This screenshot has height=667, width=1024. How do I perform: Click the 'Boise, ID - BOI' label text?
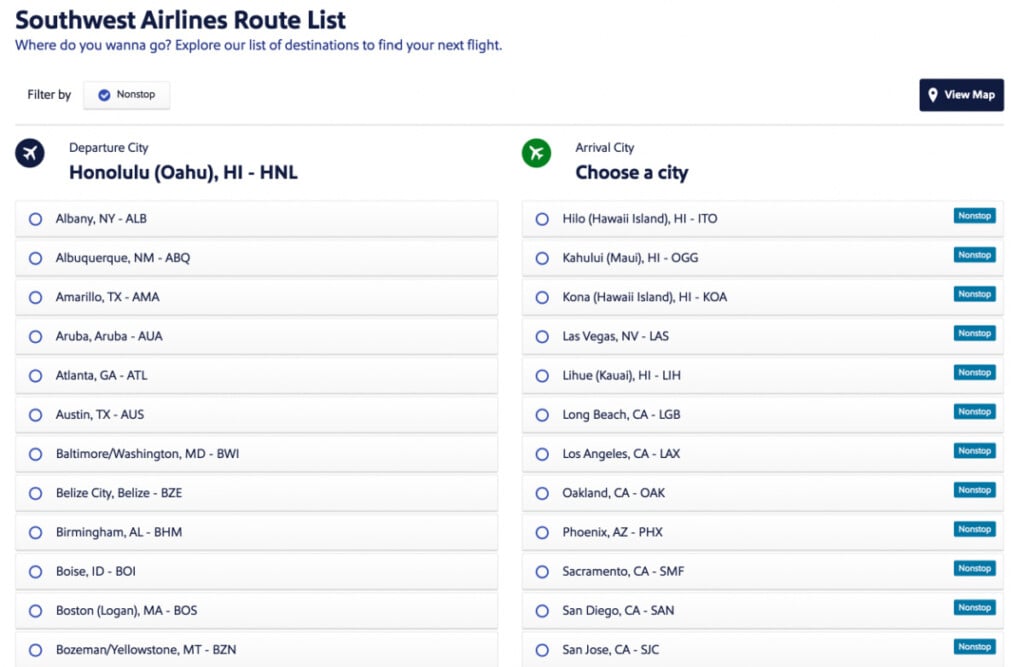95,572
